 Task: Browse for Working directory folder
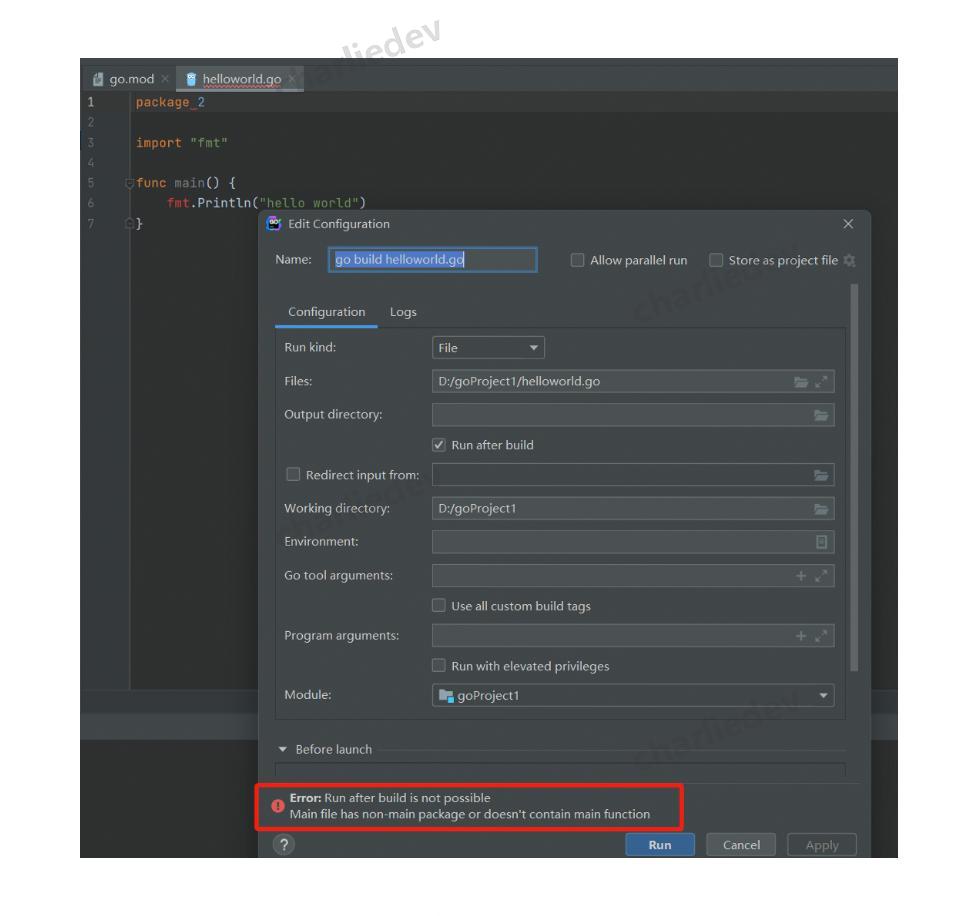click(821, 509)
